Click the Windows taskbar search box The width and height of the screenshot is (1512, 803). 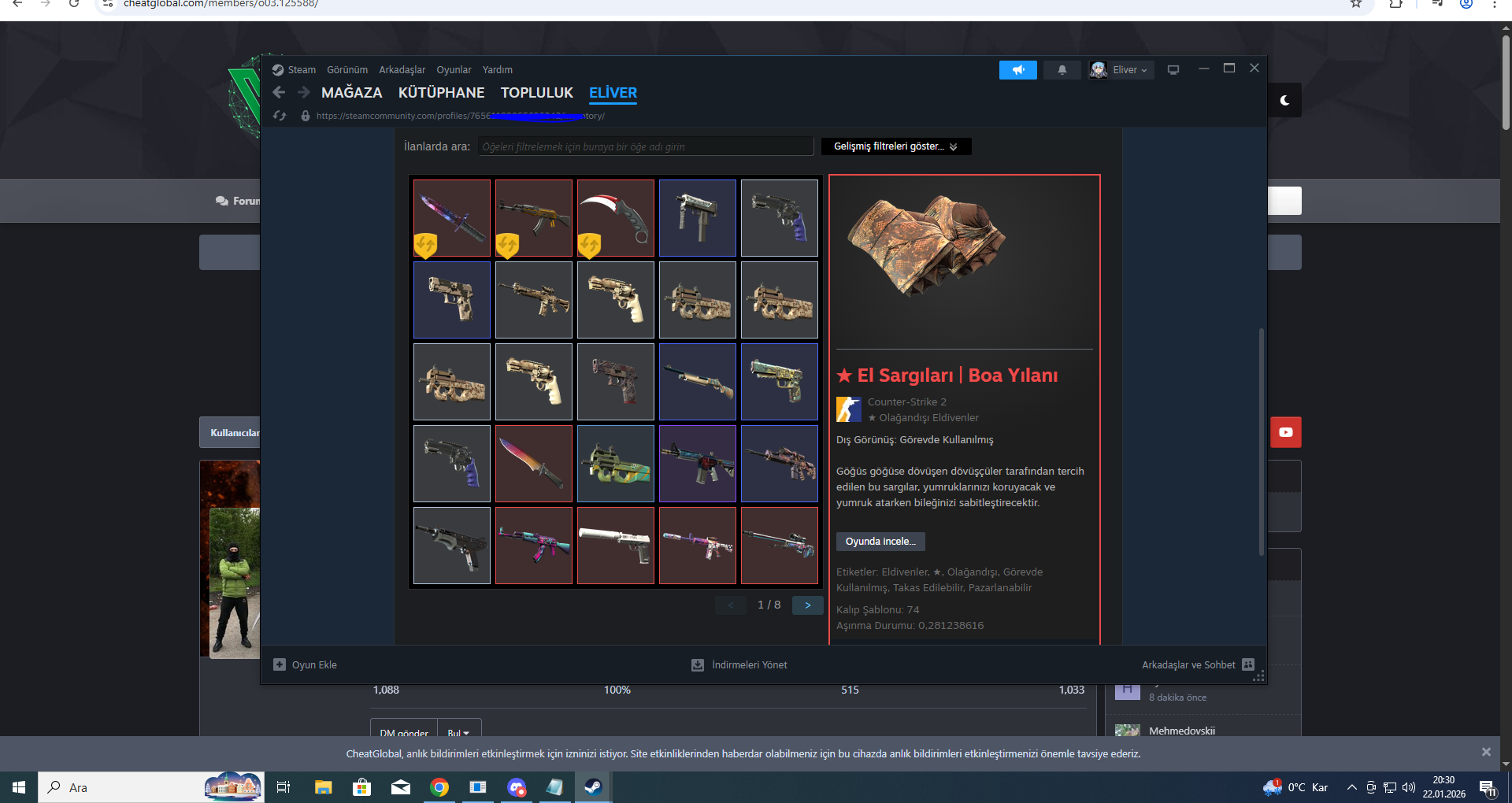tap(150, 787)
